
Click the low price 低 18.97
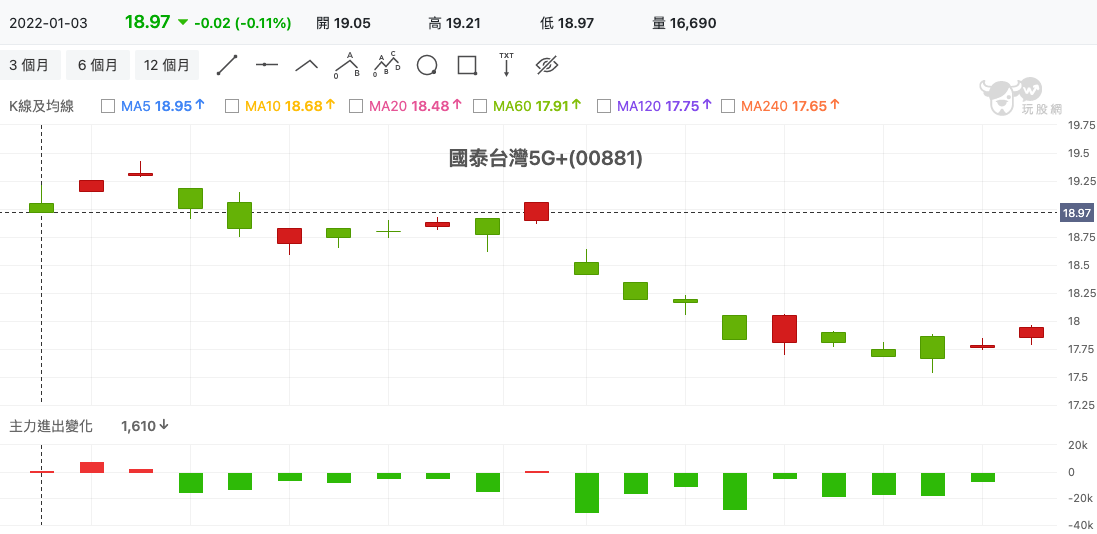click(567, 23)
